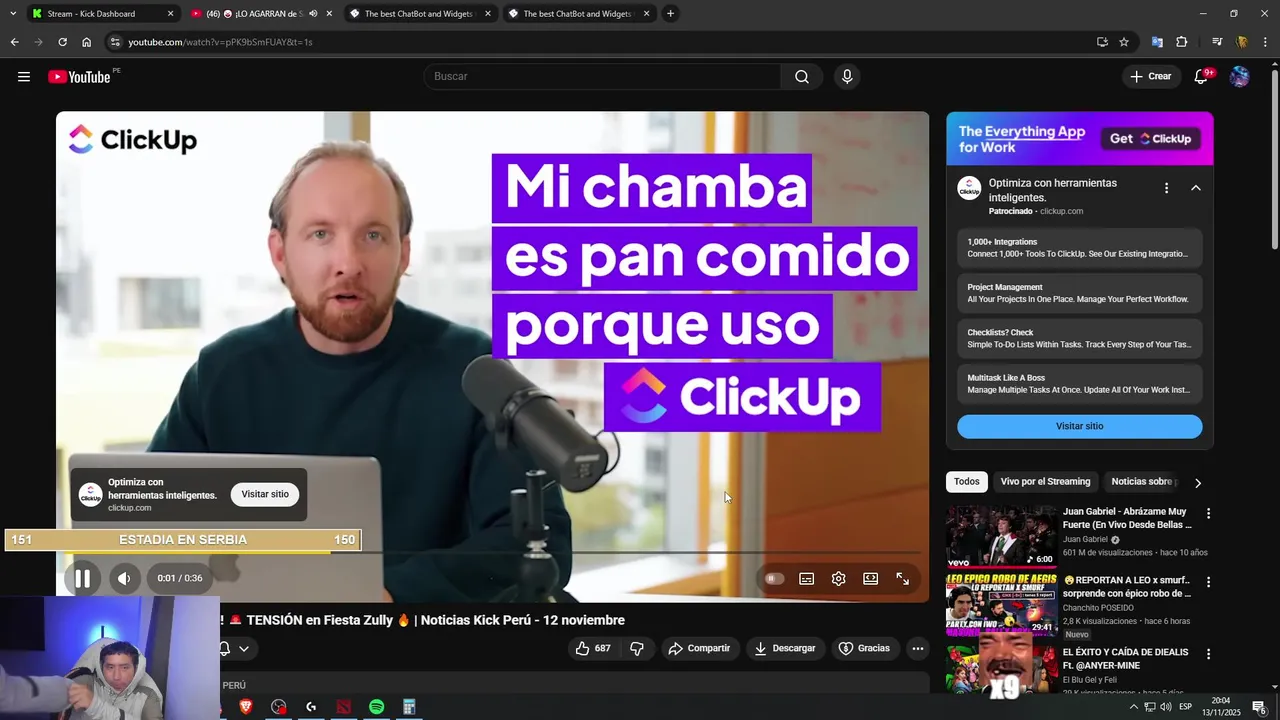Click the Gracias thanks button
The height and width of the screenshot is (720, 1280).
[864, 648]
